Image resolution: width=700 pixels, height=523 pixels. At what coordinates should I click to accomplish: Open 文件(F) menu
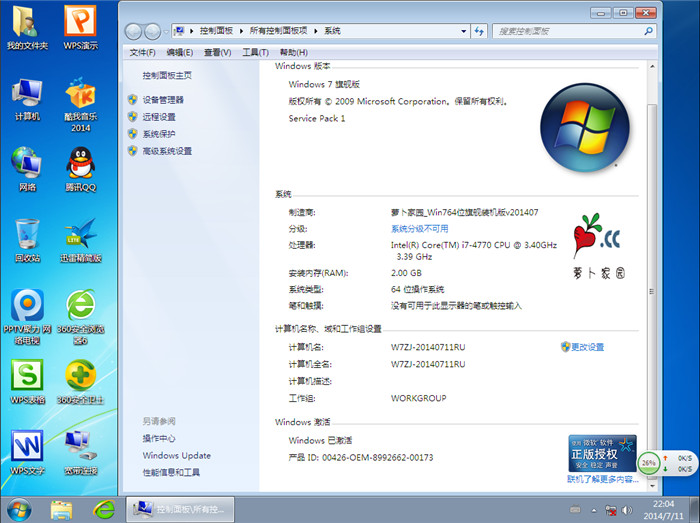(142, 52)
